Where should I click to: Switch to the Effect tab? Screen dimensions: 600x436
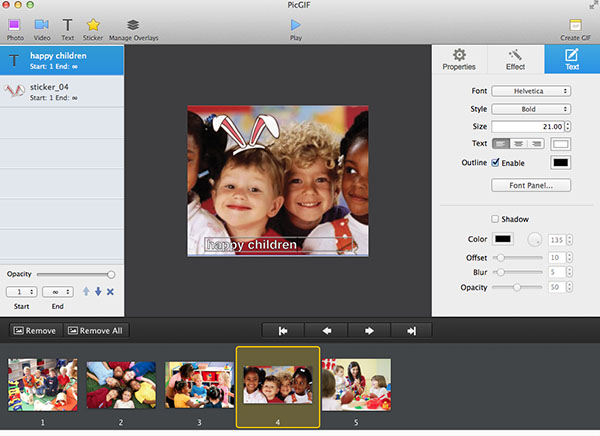pyautogui.click(x=515, y=59)
